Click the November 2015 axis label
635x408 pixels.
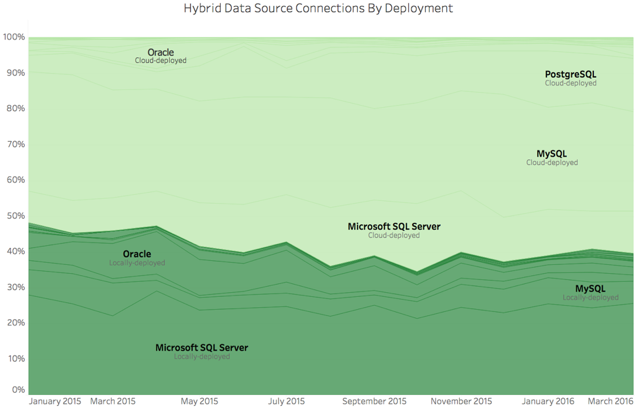pyautogui.click(x=461, y=401)
